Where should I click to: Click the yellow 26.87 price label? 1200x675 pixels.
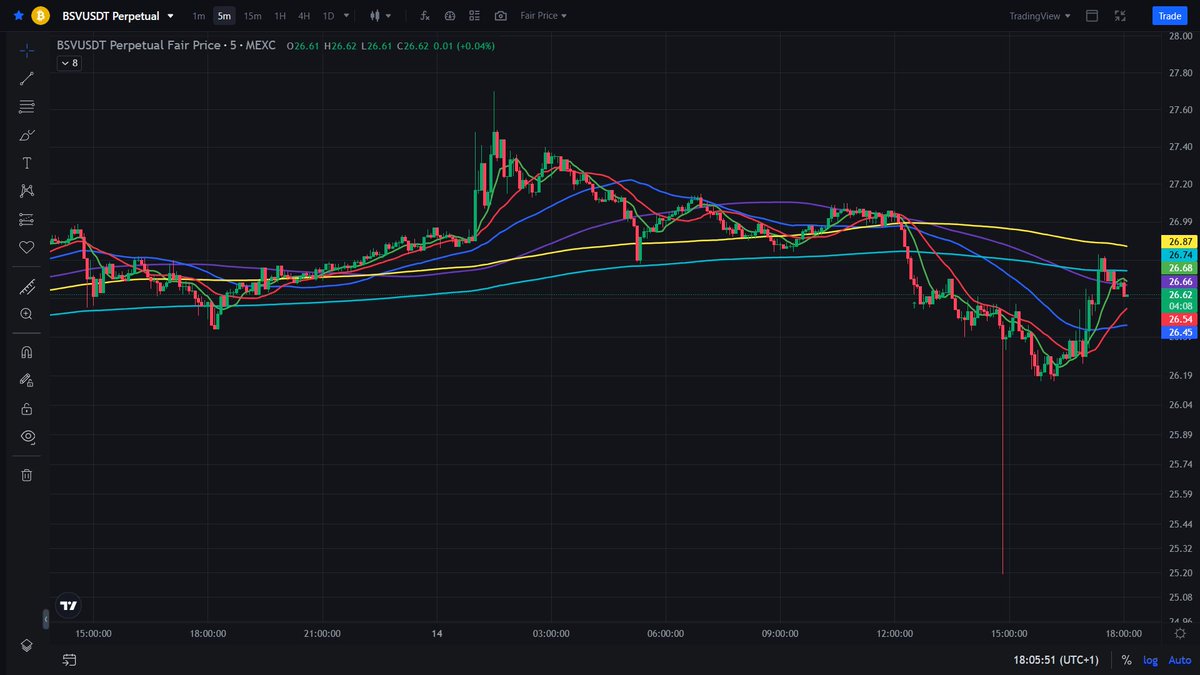click(1180, 242)
